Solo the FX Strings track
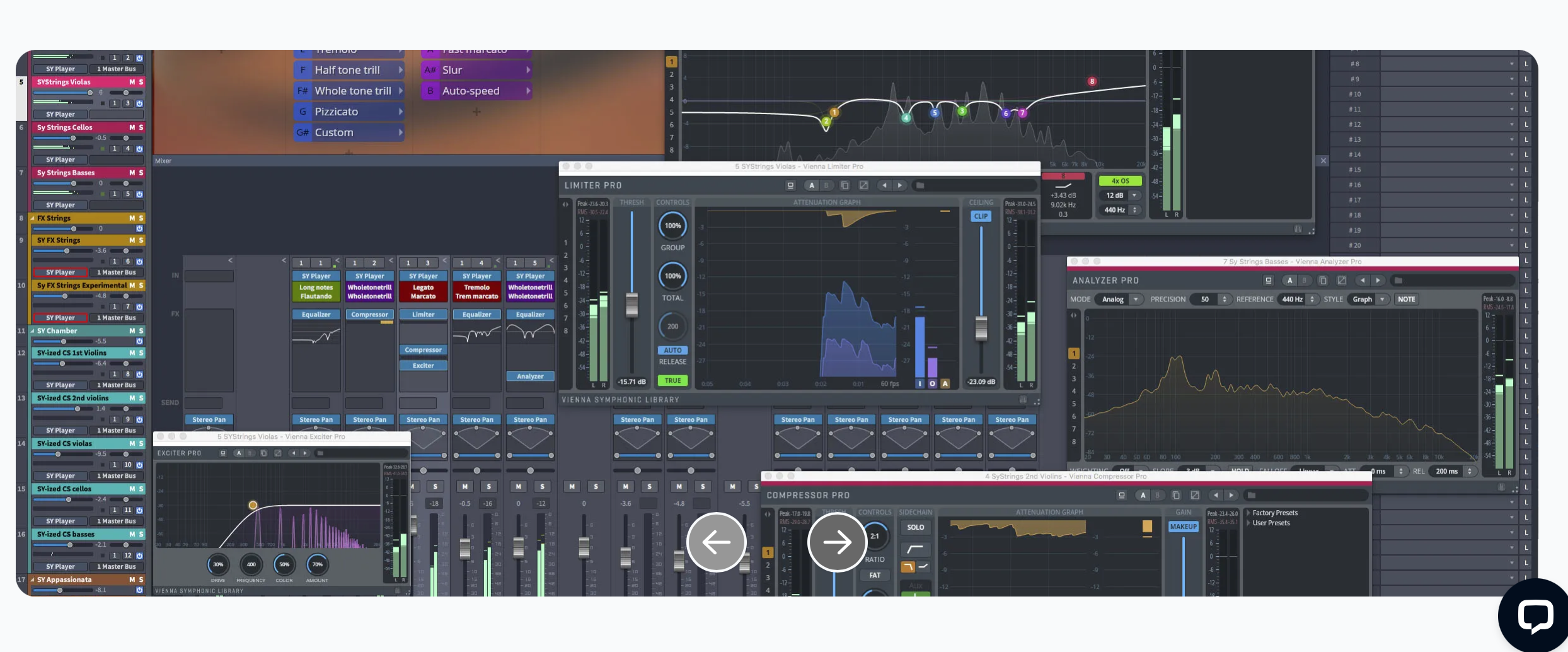Viewport: 1568px width, 652px height. pos(141,218)
